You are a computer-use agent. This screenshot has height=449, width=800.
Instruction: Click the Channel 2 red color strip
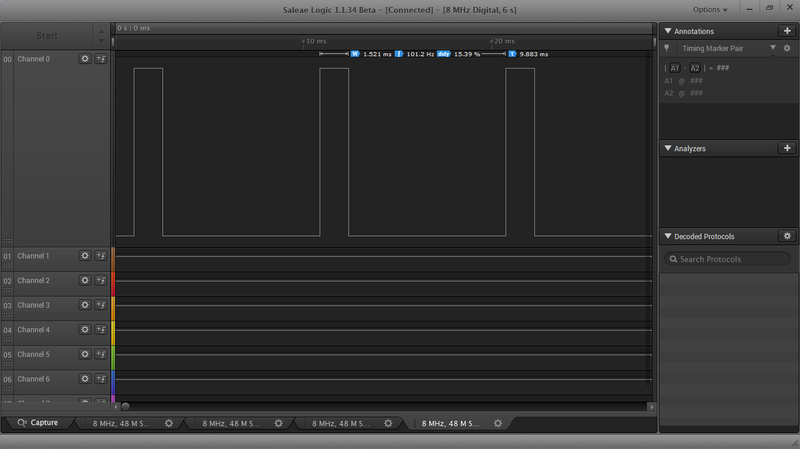pos(113,284)
